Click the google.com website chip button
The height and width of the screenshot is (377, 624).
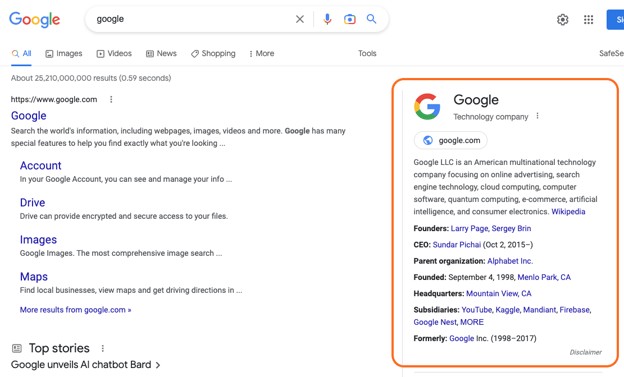point(450,140)
